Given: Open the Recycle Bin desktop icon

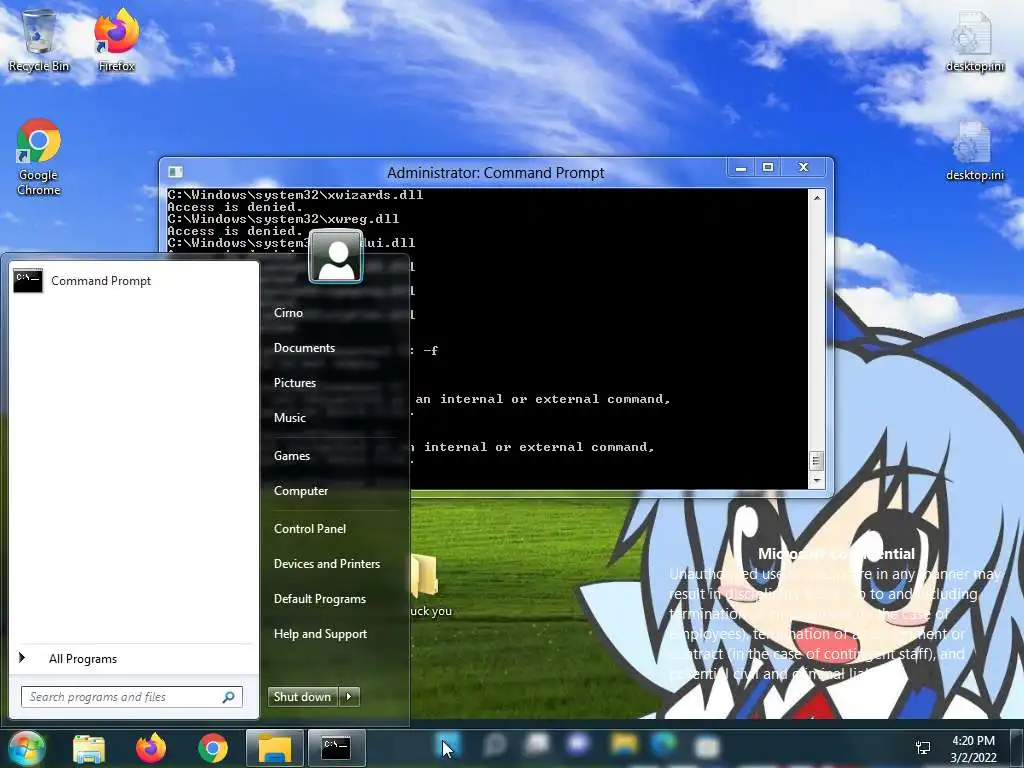Looking at the screenshot, I should (39, 40).
